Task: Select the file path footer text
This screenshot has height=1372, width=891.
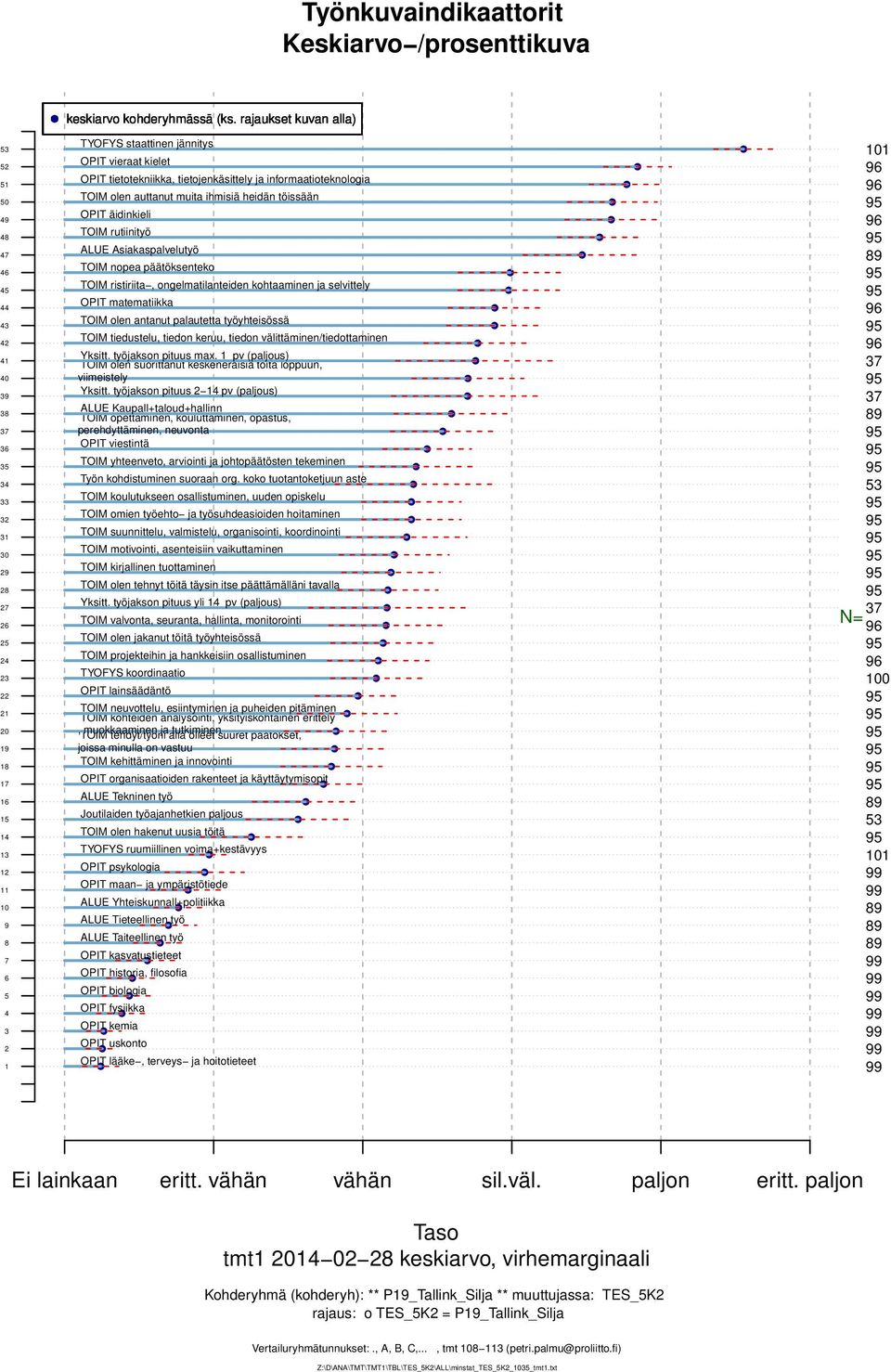Action: pyautogui.click(x=437, y=1367)
